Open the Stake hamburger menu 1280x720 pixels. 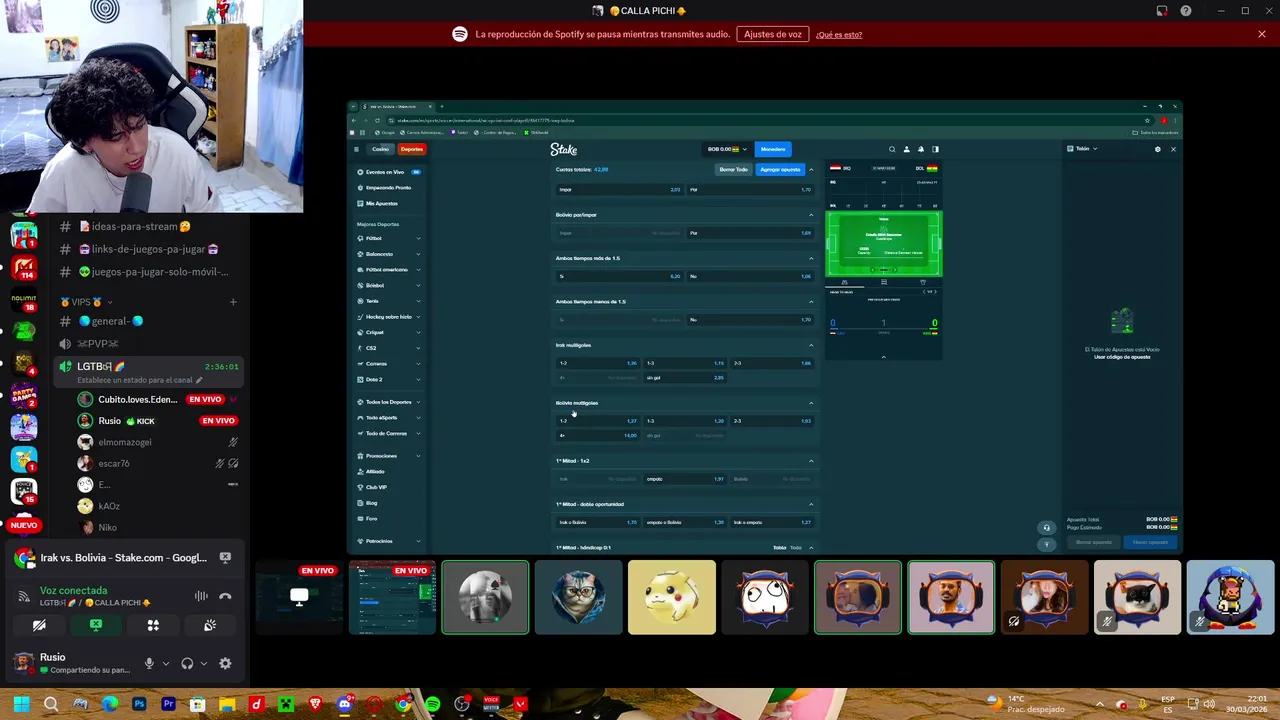pyautogui.click(x=356, y=149)
